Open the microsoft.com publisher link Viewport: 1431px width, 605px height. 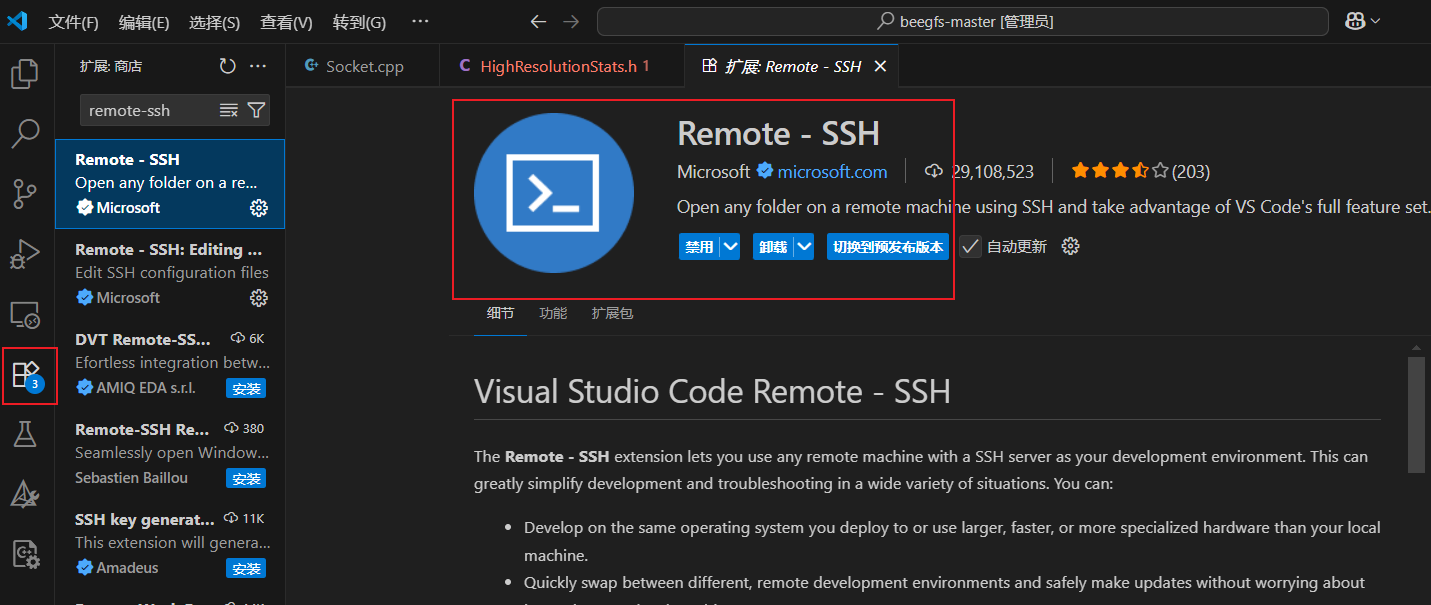[832, 172]
